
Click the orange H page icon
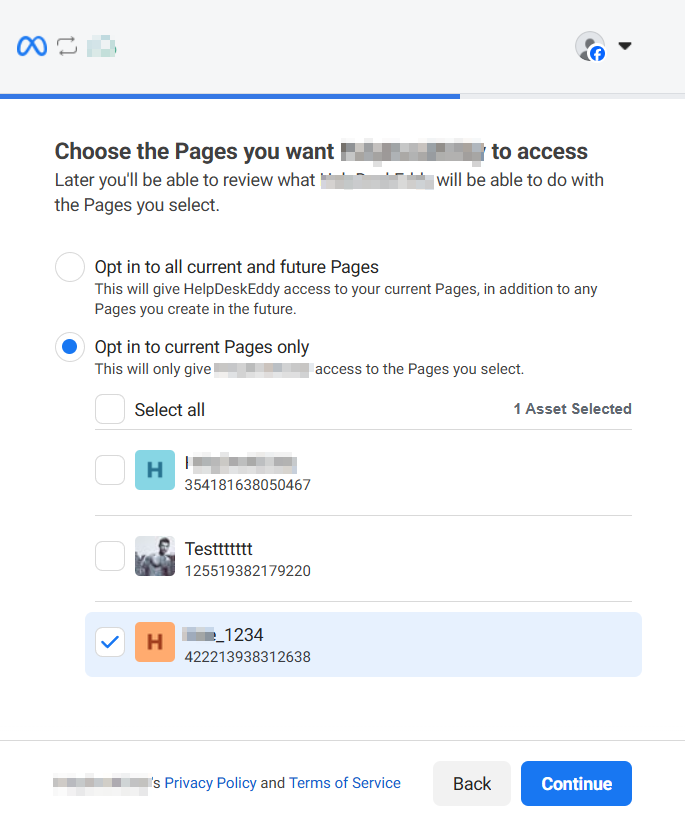pos(155,642)
